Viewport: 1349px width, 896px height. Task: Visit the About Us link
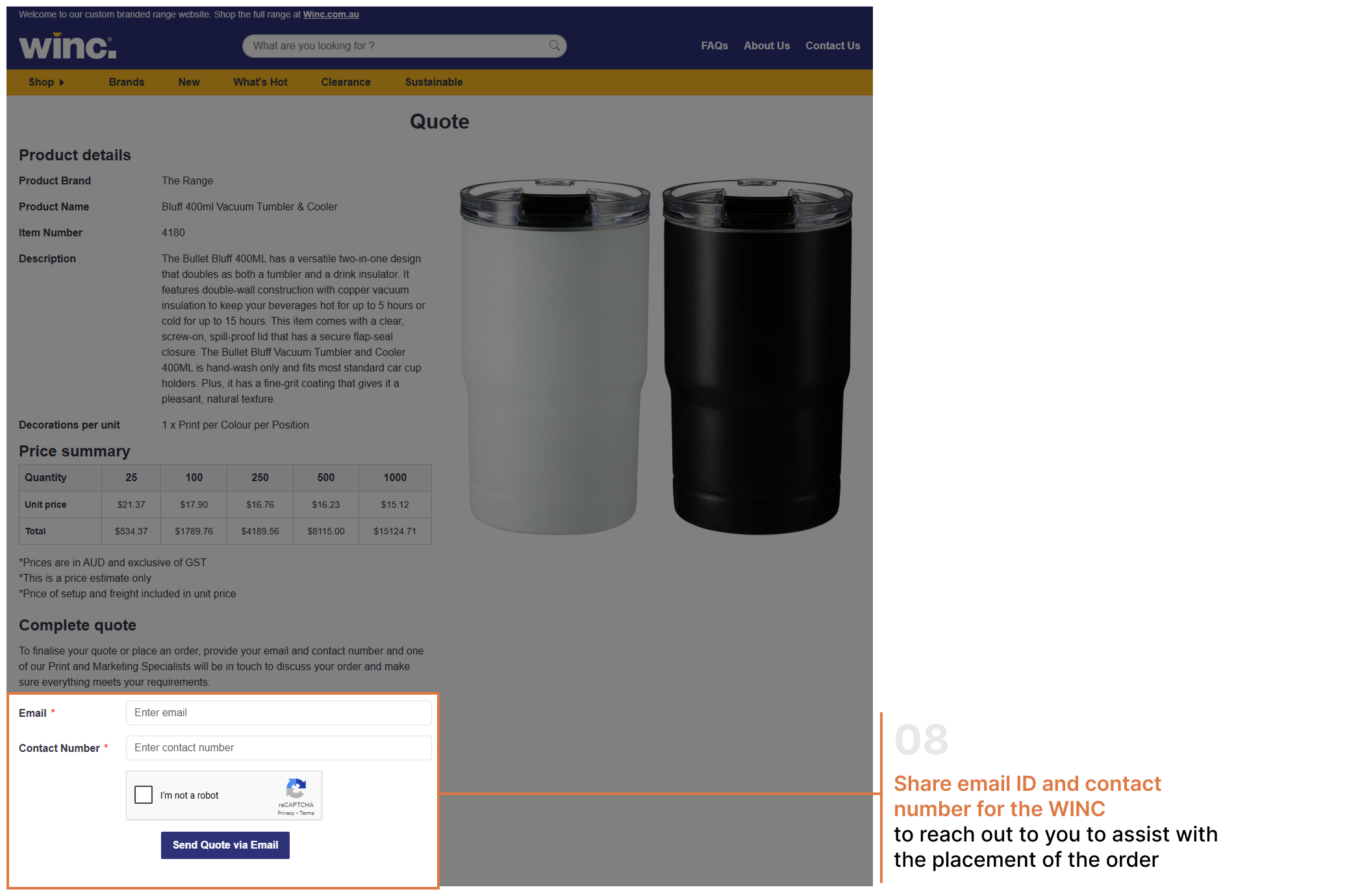(x=767, y=45)
